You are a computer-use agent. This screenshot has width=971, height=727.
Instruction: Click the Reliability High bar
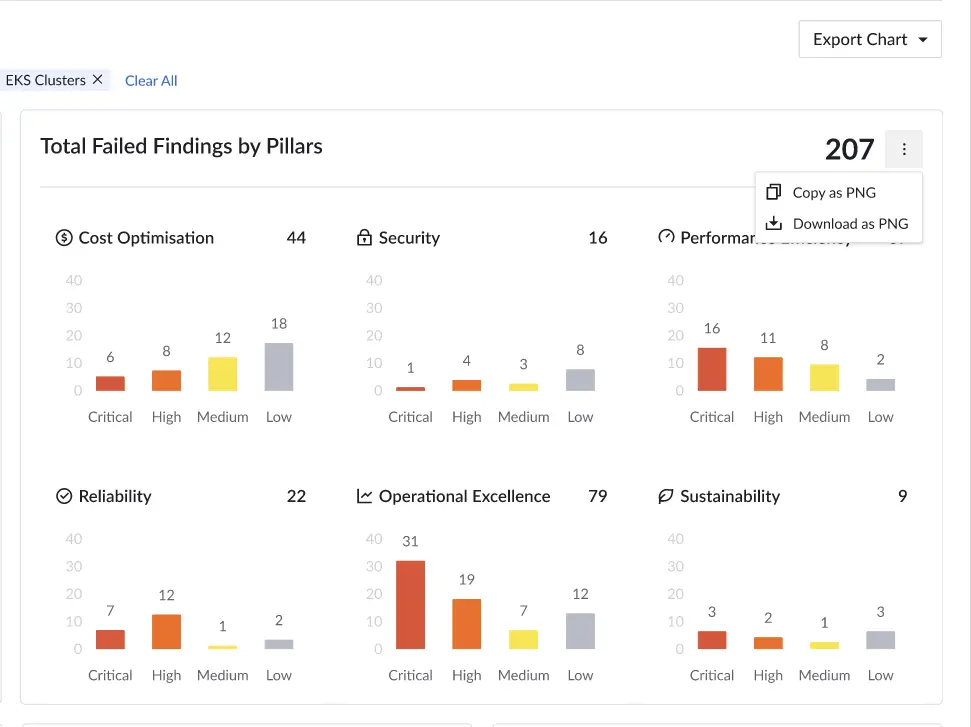click(166, 632)
